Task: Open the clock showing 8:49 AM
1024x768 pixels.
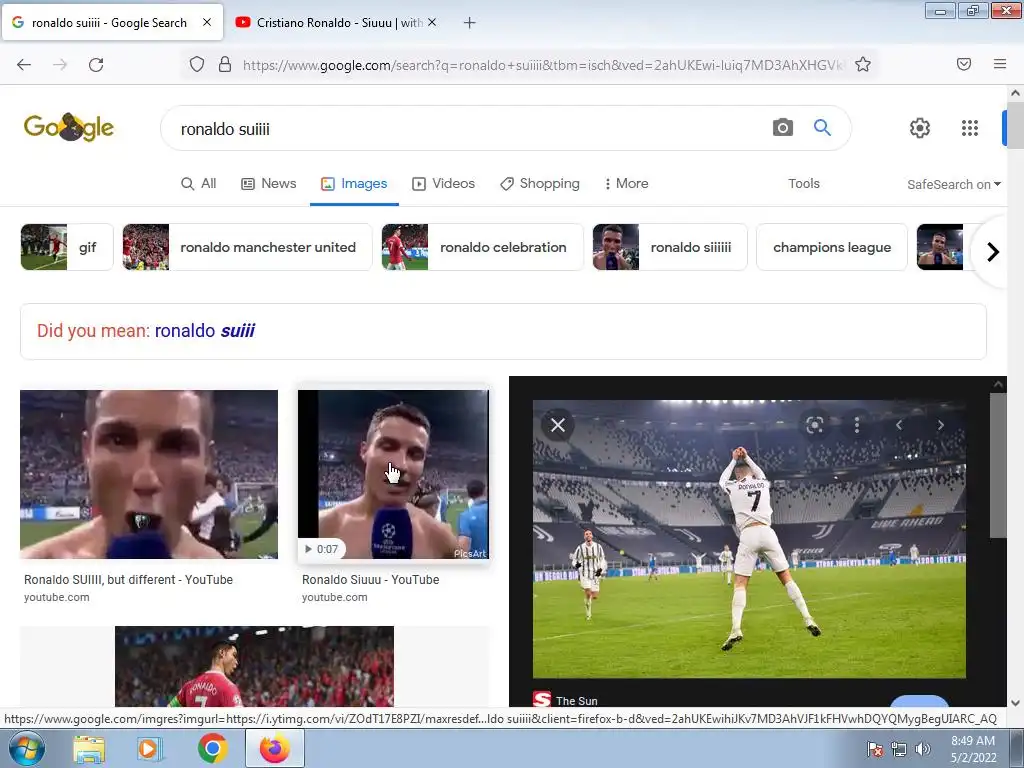Action: tap(973, 749)
